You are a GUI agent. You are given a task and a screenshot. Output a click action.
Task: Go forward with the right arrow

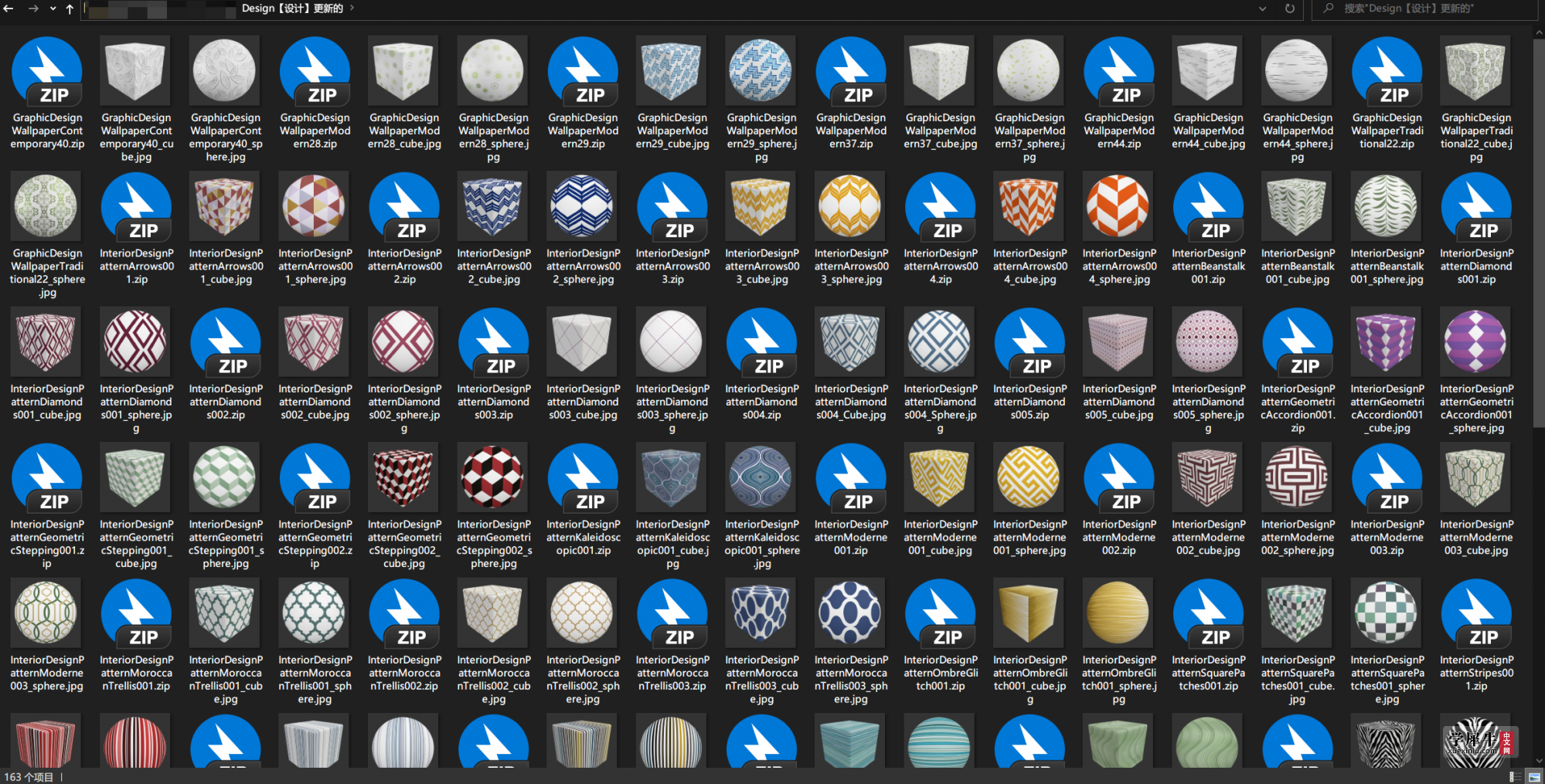point(33,8)
